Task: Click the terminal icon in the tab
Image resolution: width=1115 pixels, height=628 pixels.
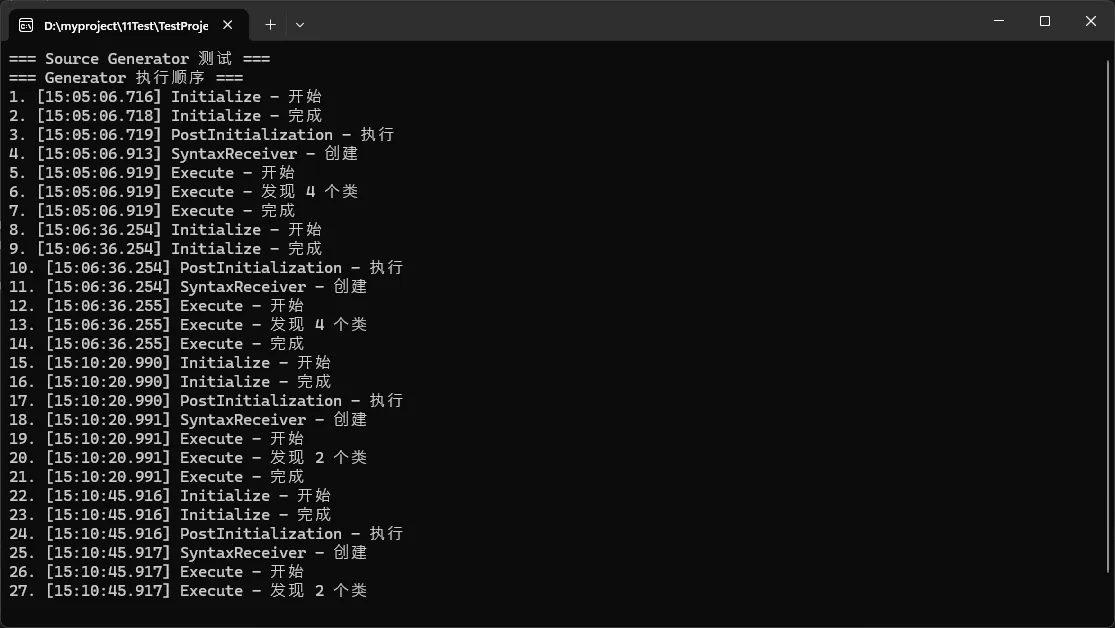Action: [26, 25]
